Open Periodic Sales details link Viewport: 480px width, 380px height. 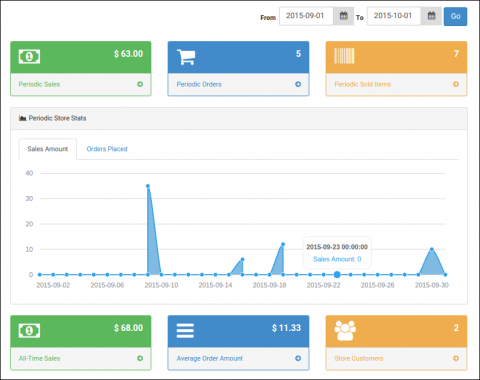point(39,84)
